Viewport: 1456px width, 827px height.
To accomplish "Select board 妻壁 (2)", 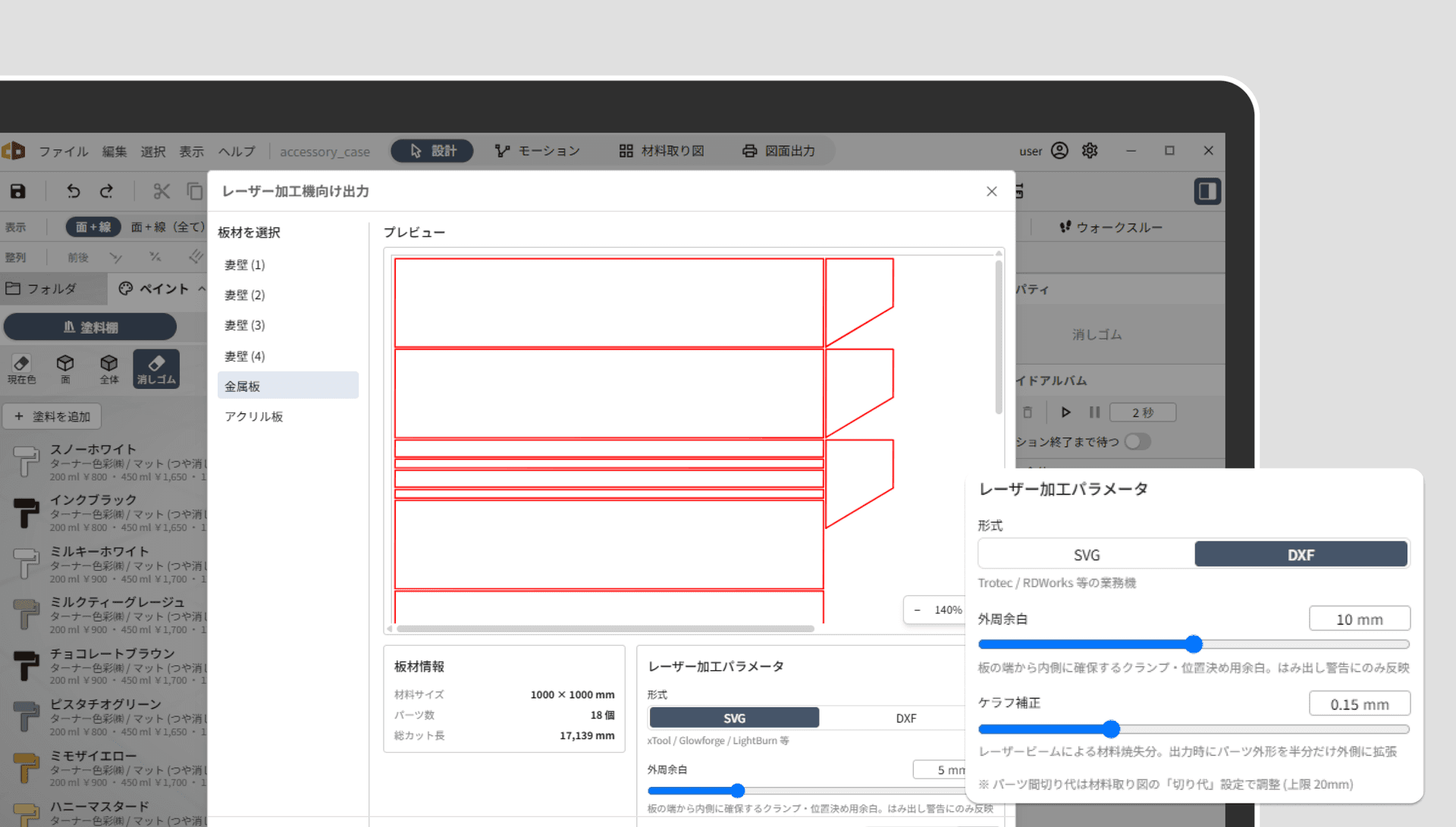I will 287,295.
